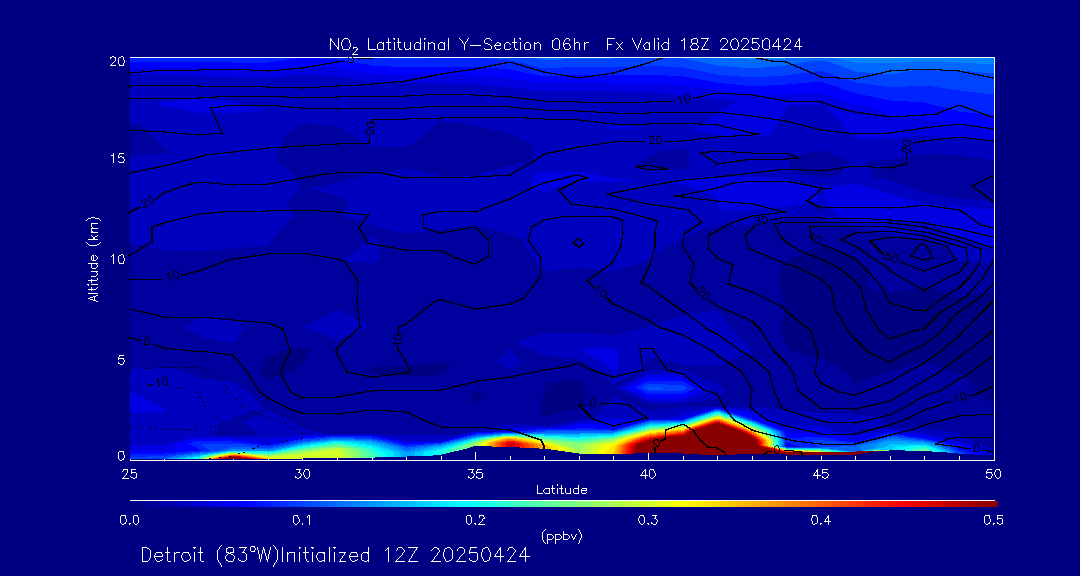Click the colorbar's 0.0 tick label
The width and height of the screenshot is (1080, 576).
tap(129, 520)
